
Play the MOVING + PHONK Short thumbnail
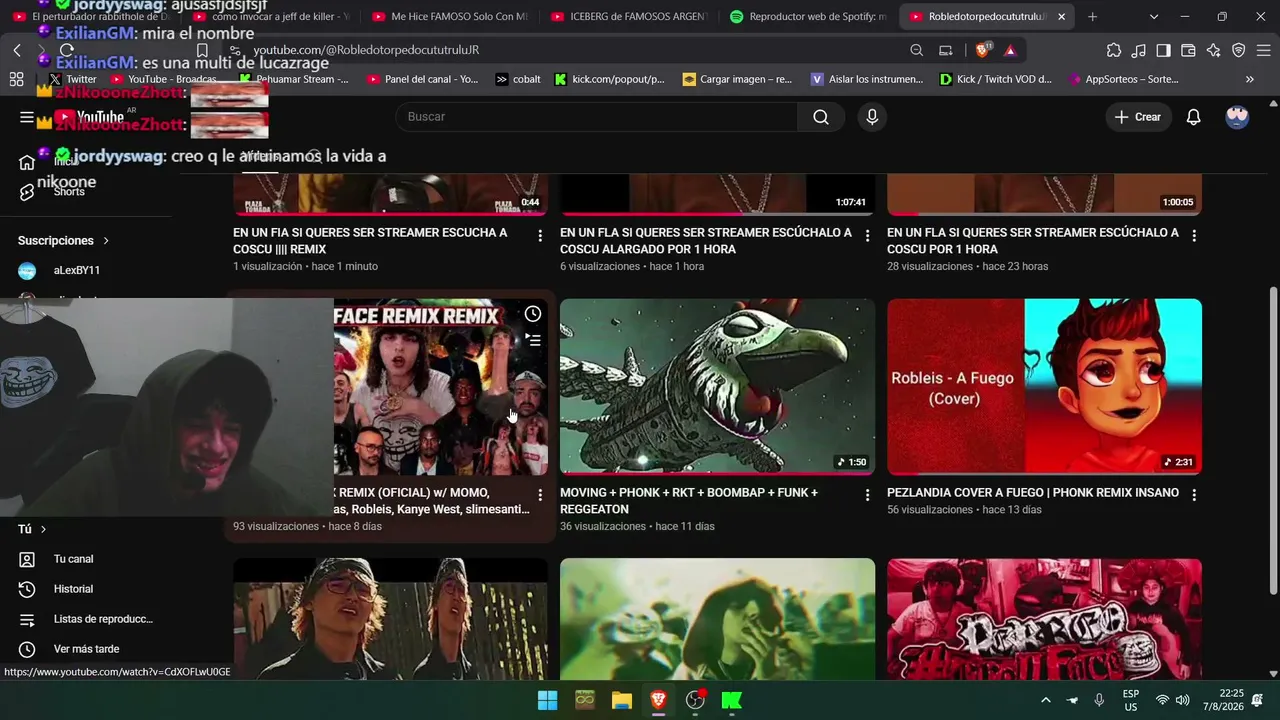click(717, 386)
